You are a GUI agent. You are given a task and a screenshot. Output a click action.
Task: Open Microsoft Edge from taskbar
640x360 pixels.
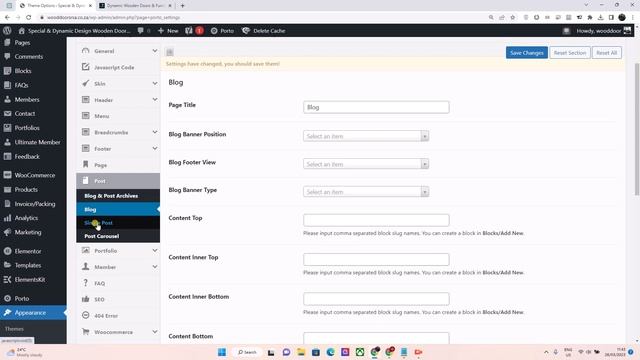pos(331,352)
